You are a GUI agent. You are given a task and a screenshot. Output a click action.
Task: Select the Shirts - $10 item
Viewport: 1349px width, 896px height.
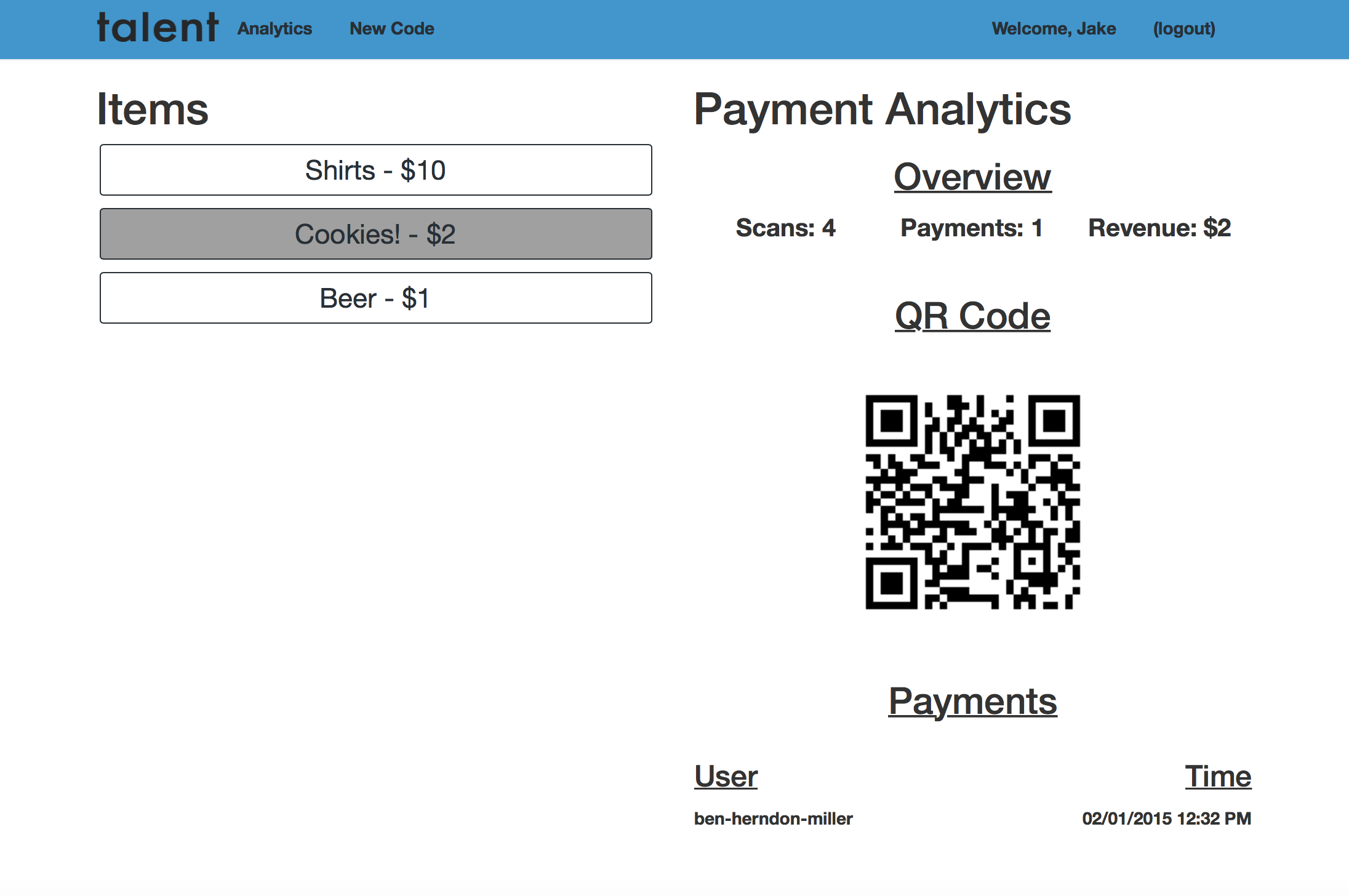click(375, 170)
